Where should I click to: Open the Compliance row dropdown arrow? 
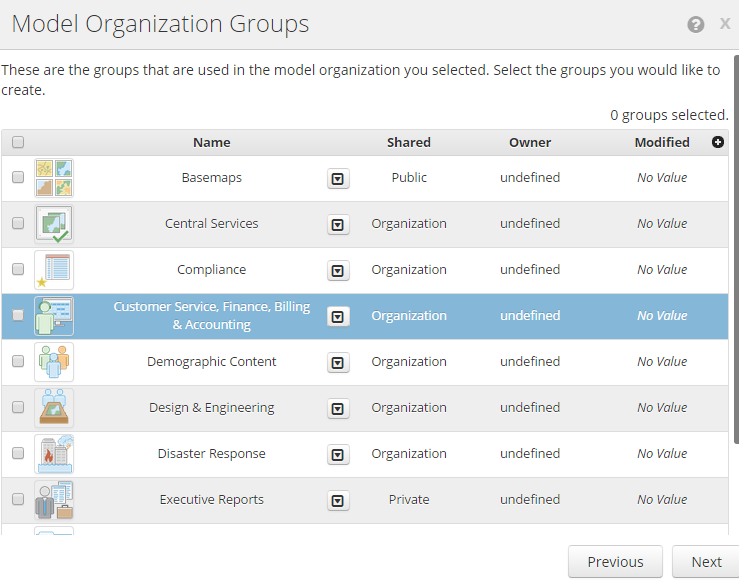click(x=338, y=271)
